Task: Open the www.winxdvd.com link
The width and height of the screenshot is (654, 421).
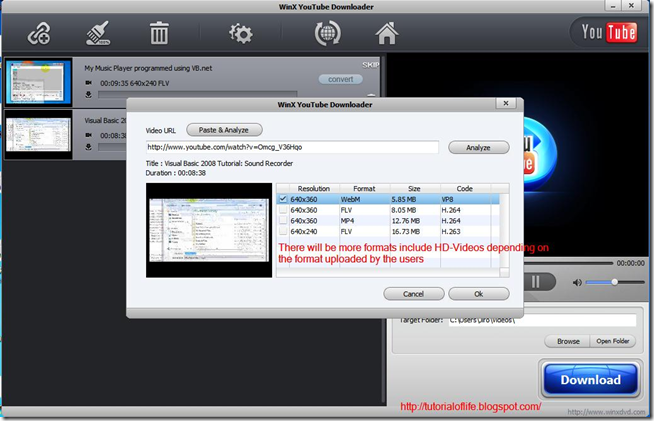Action: 606,412
